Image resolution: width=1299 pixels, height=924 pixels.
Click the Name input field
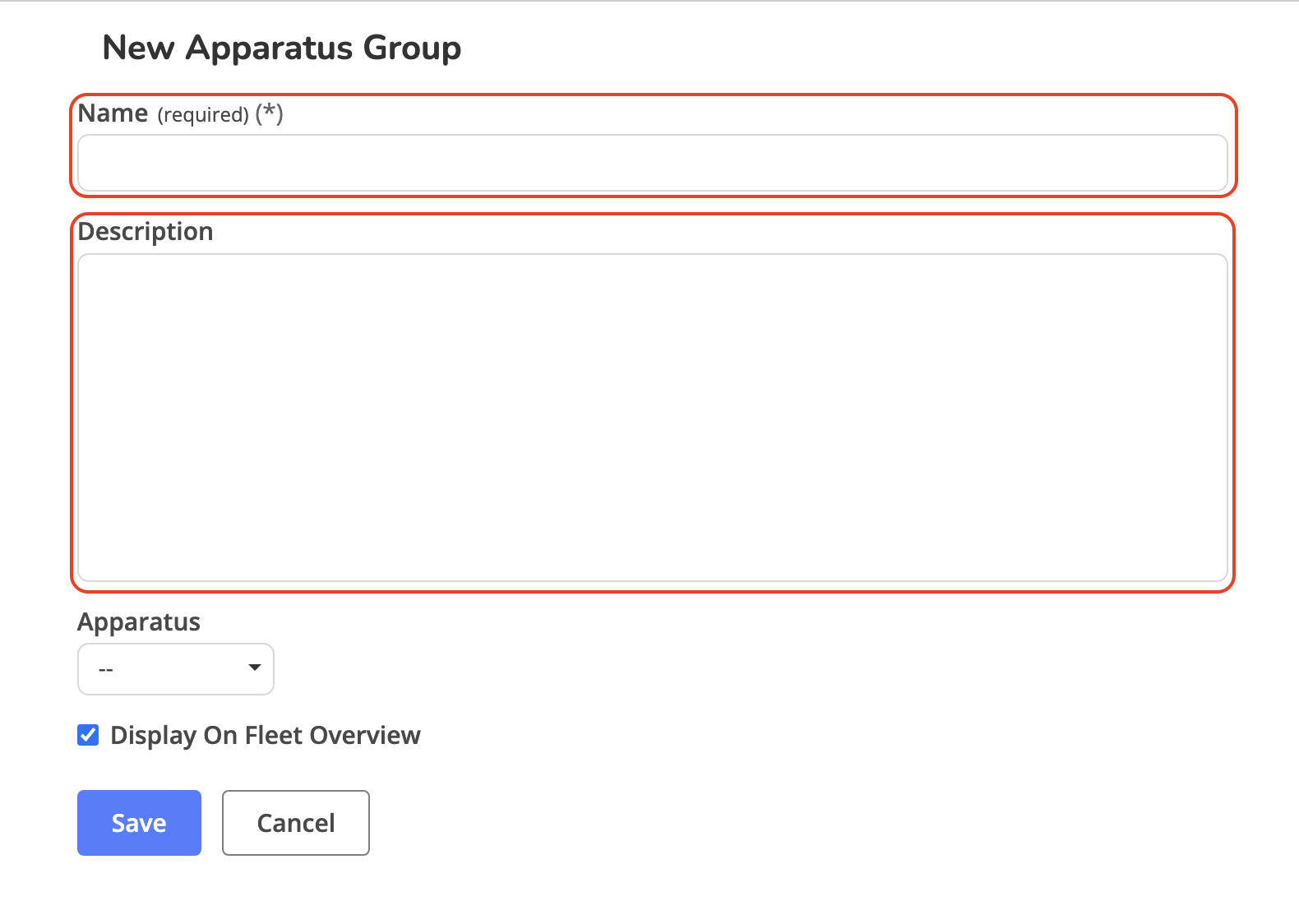click(x=652, y=163)
